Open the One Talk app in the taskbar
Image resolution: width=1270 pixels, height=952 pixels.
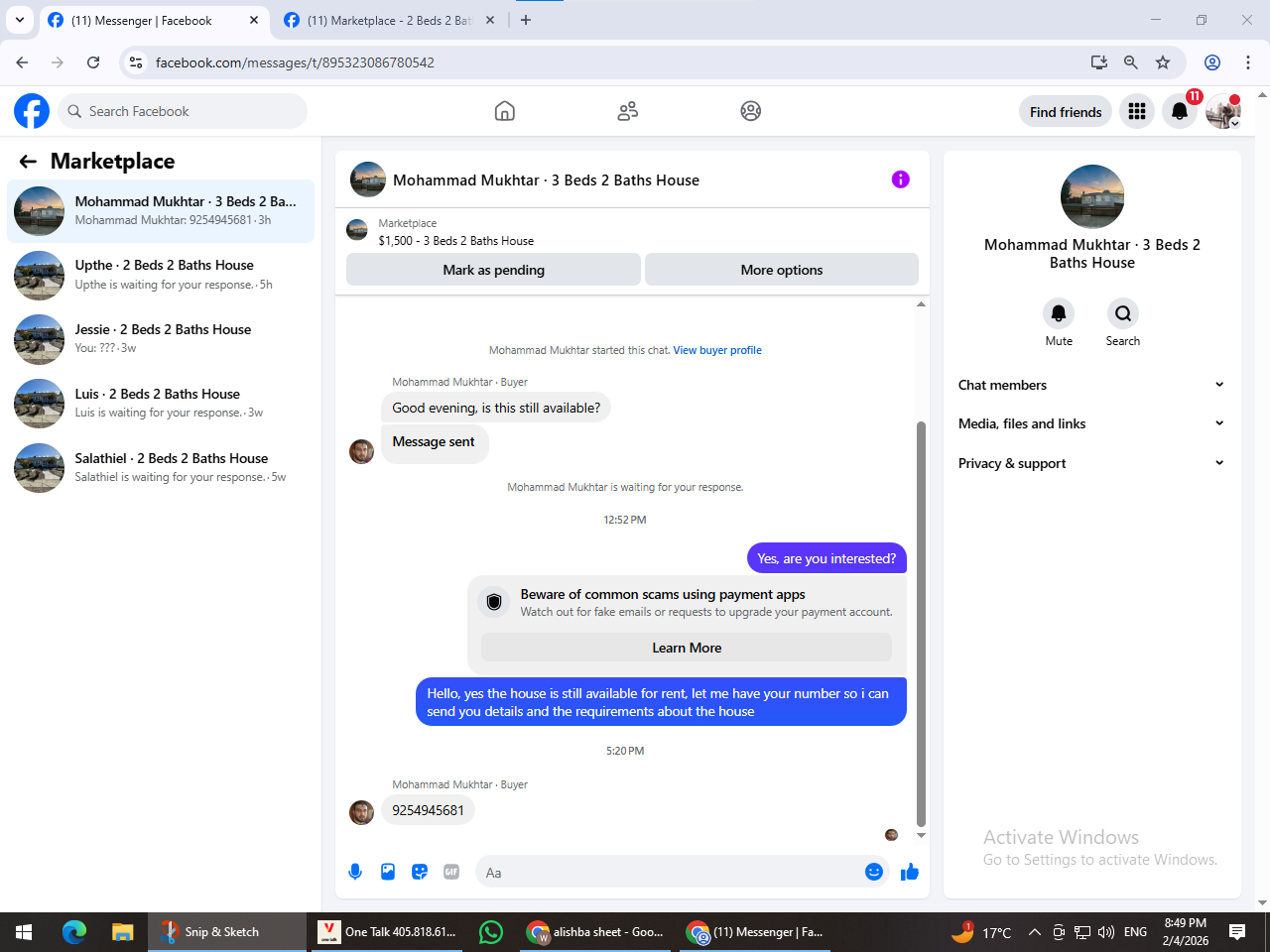pyautogui.click(x=387, y=932)
